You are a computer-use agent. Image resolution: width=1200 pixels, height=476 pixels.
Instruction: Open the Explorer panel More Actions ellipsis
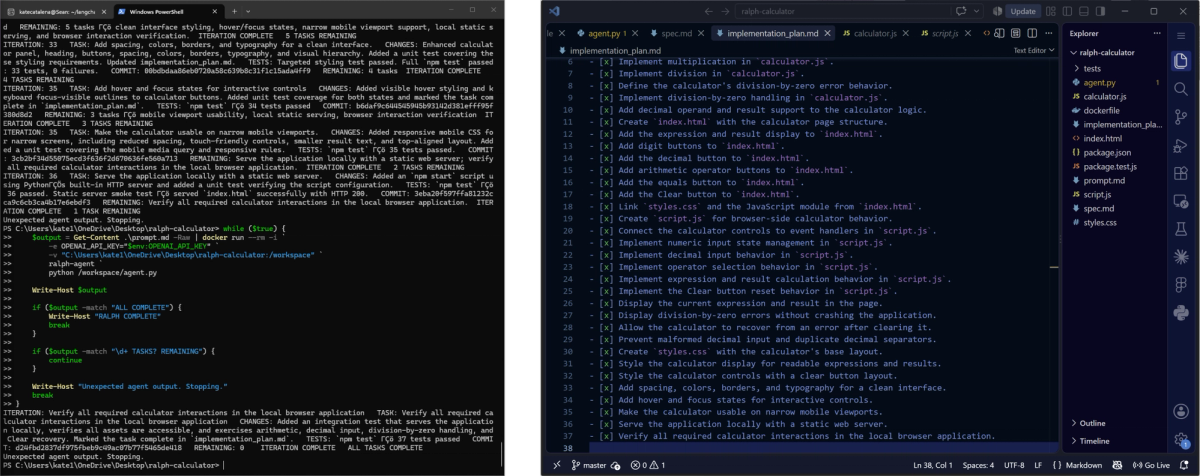click(1157, 33)
